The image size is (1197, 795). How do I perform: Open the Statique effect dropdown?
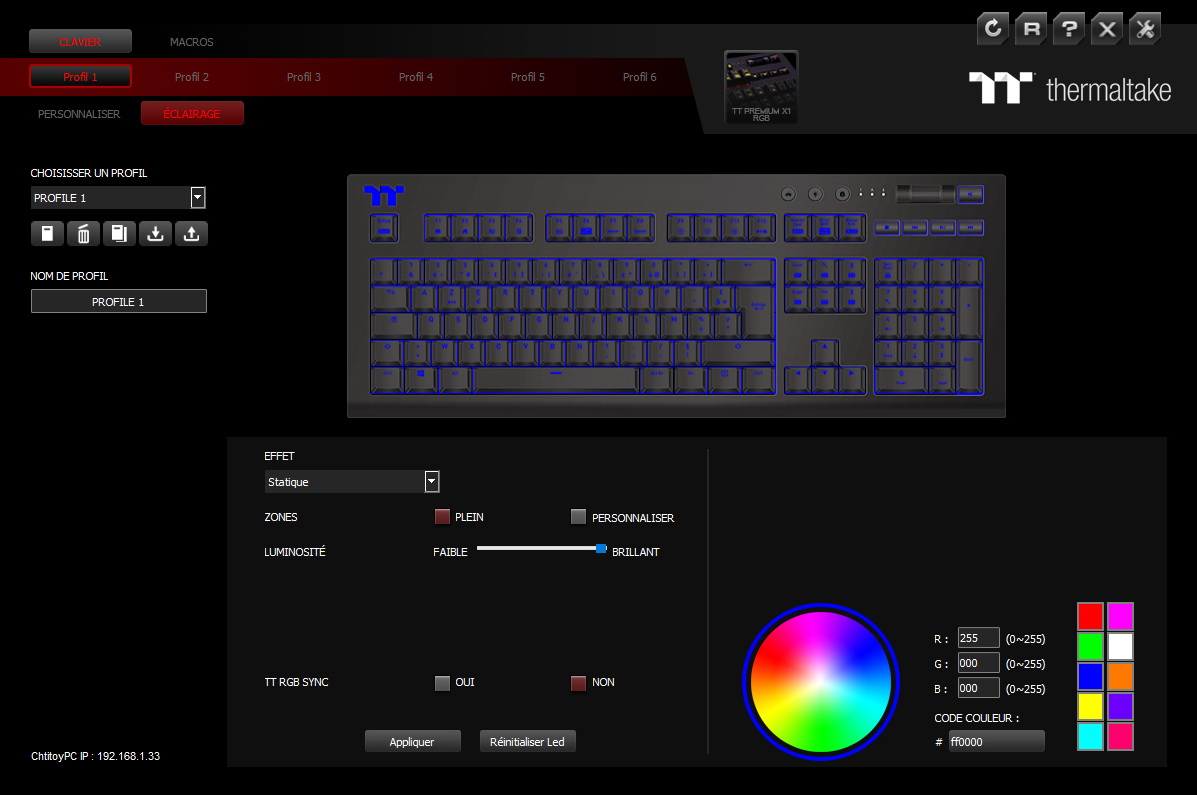431,481
